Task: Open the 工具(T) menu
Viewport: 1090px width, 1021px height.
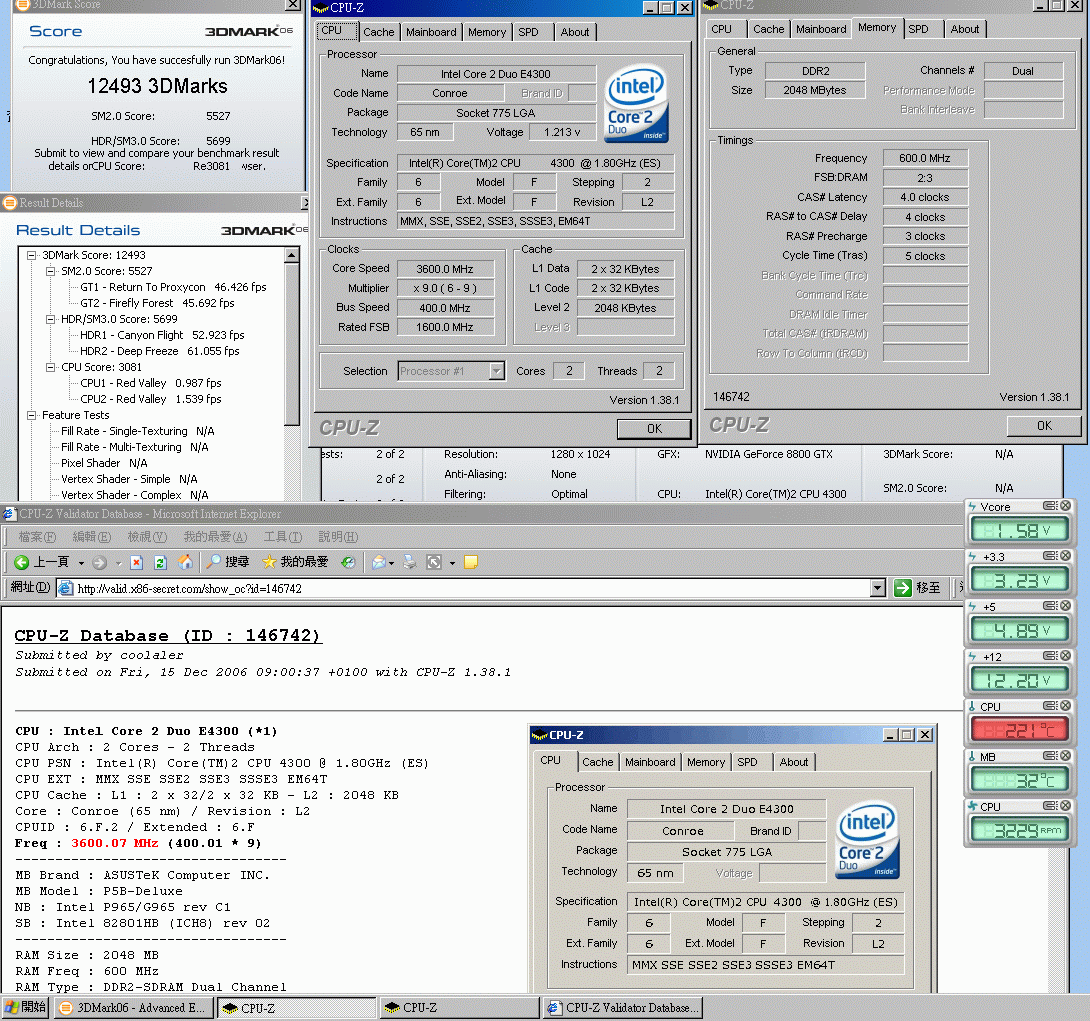Action: pyautogui.click(x=283, y=537)
